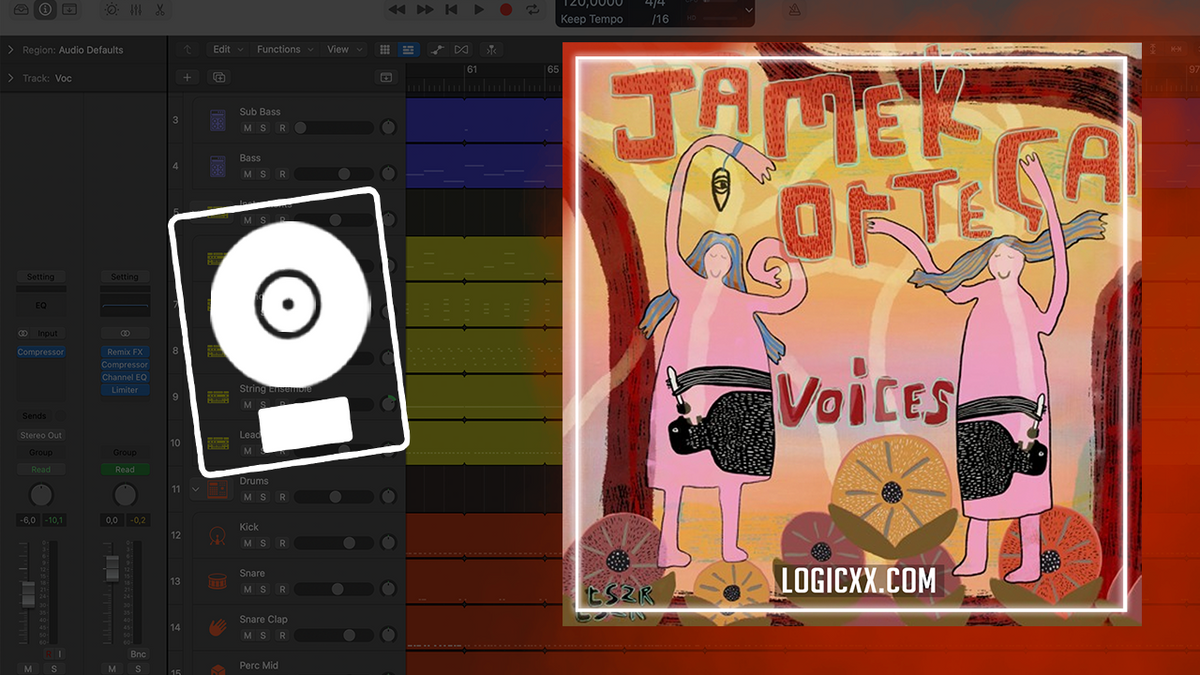Open the Editors scissors icon

pyautogui.click(x=160, y=9)
